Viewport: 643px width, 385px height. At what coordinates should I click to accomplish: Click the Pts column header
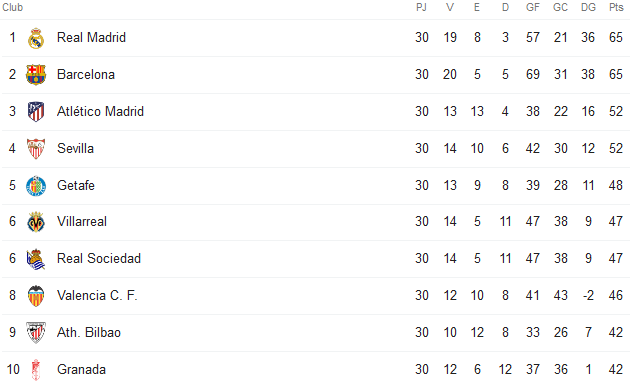pyautogui.click(x=616, y=7)
